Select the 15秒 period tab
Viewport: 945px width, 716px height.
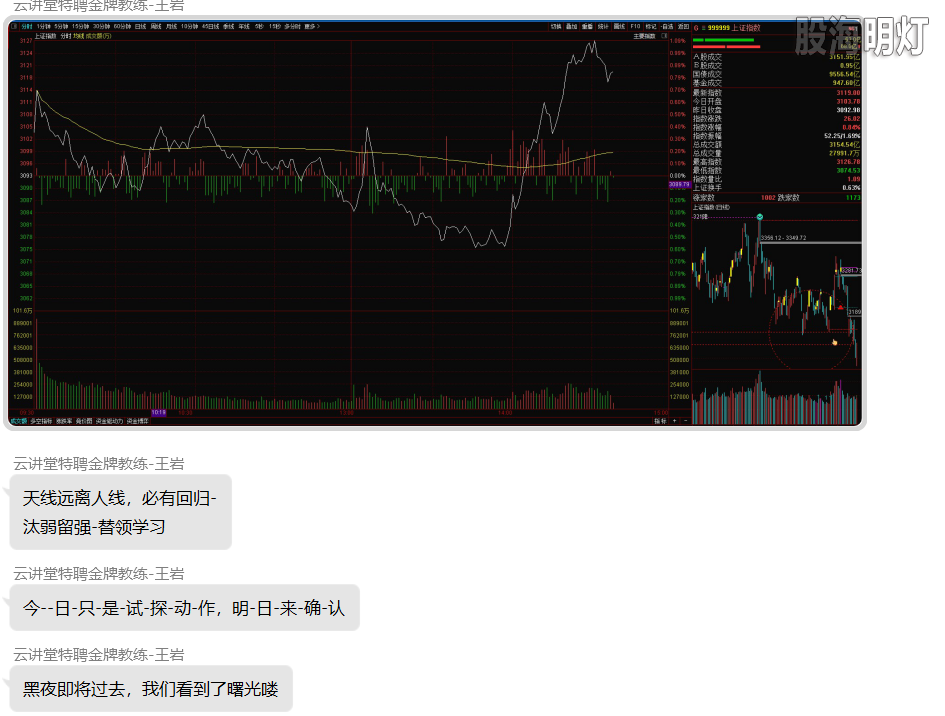tap(275, 27)
